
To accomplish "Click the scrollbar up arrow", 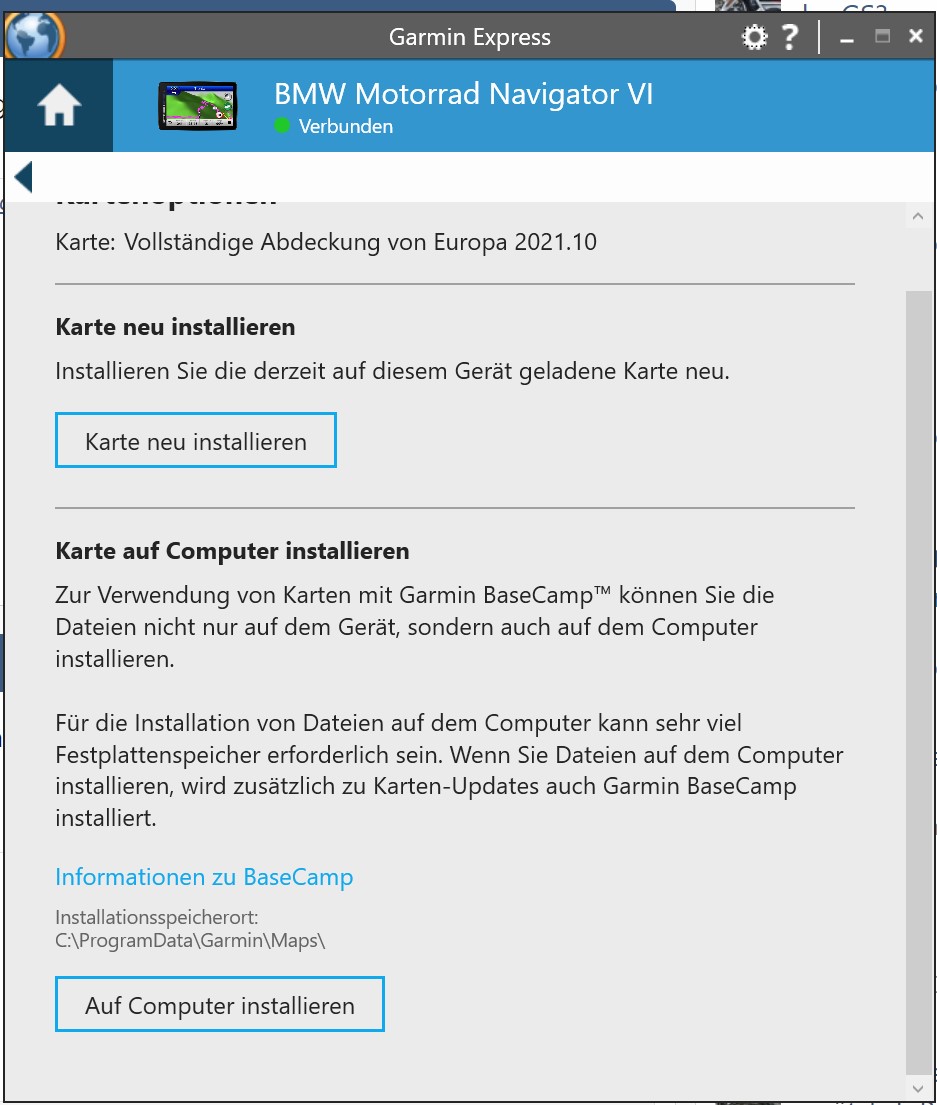I will (917, 216).
